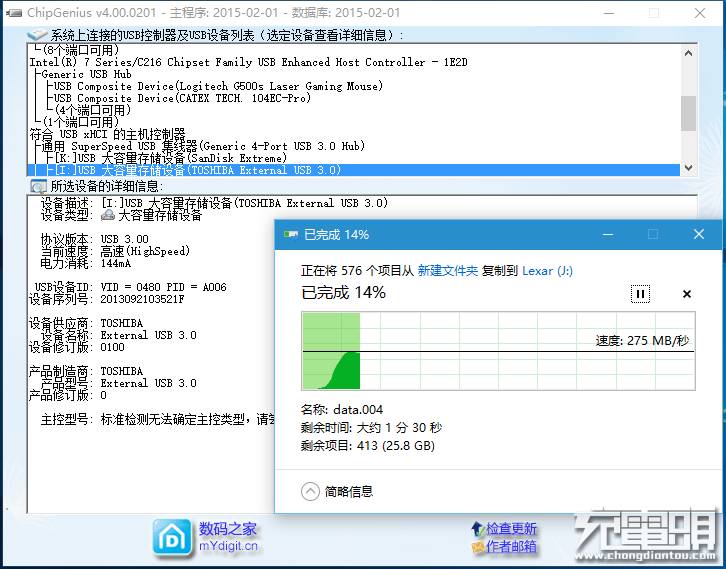Select the TOSHIBA External USB 3.0 row
The height and width of the screenshot is (569, 726).
coord(354,170)
